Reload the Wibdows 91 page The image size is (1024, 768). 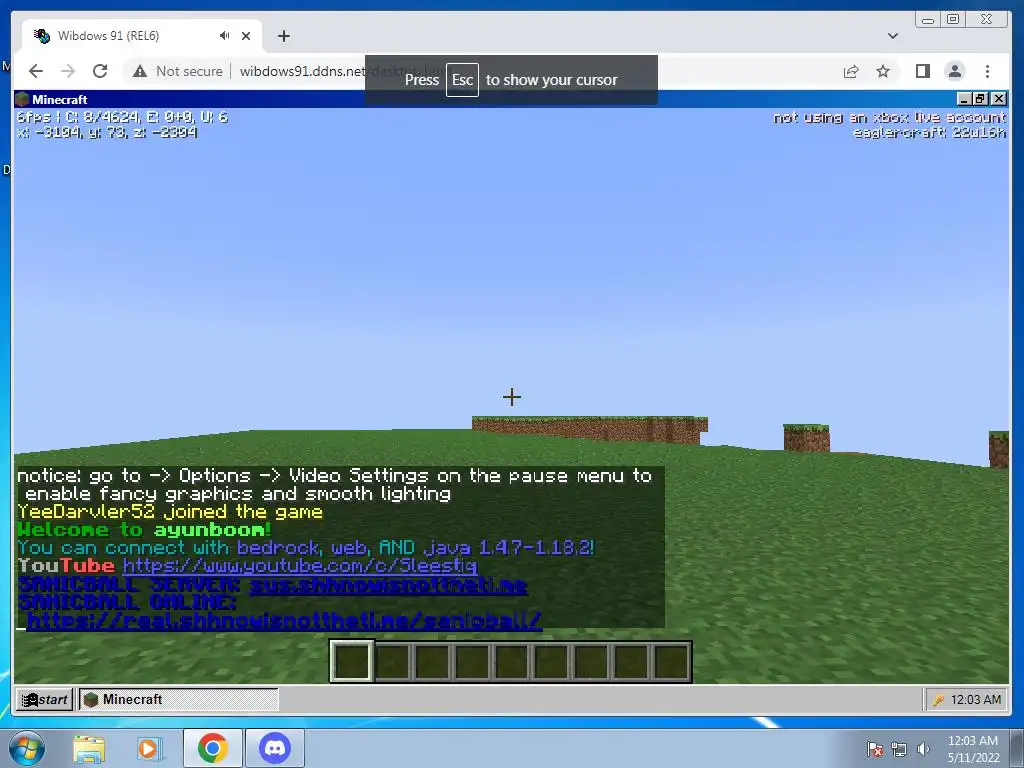(100, 71)
